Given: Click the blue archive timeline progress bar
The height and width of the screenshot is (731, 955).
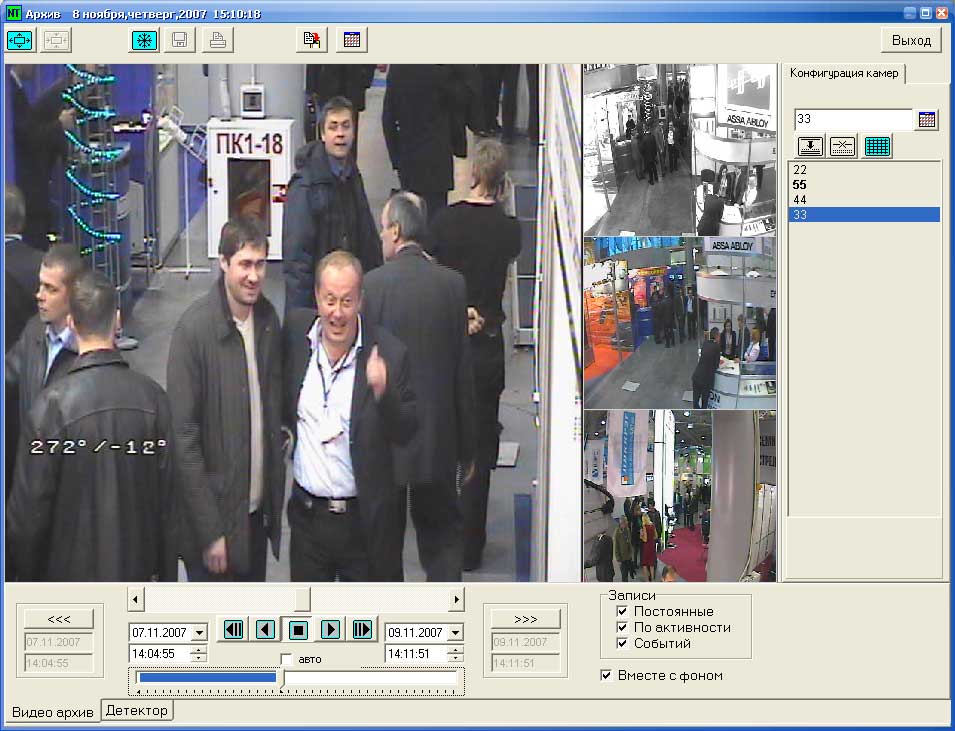Looking at the screenshot, I should coord(207,678).
